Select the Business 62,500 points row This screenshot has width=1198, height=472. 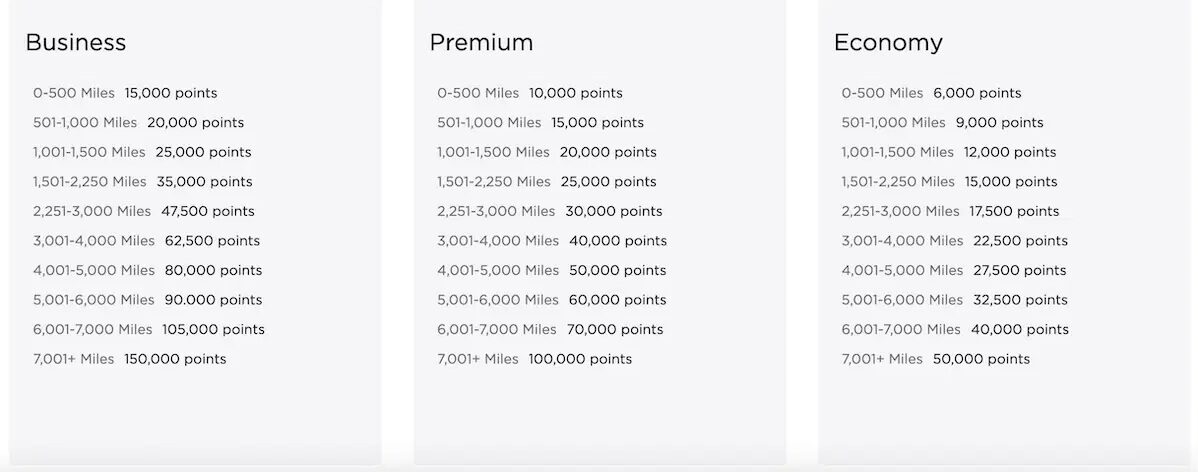(x=146, y=241)
